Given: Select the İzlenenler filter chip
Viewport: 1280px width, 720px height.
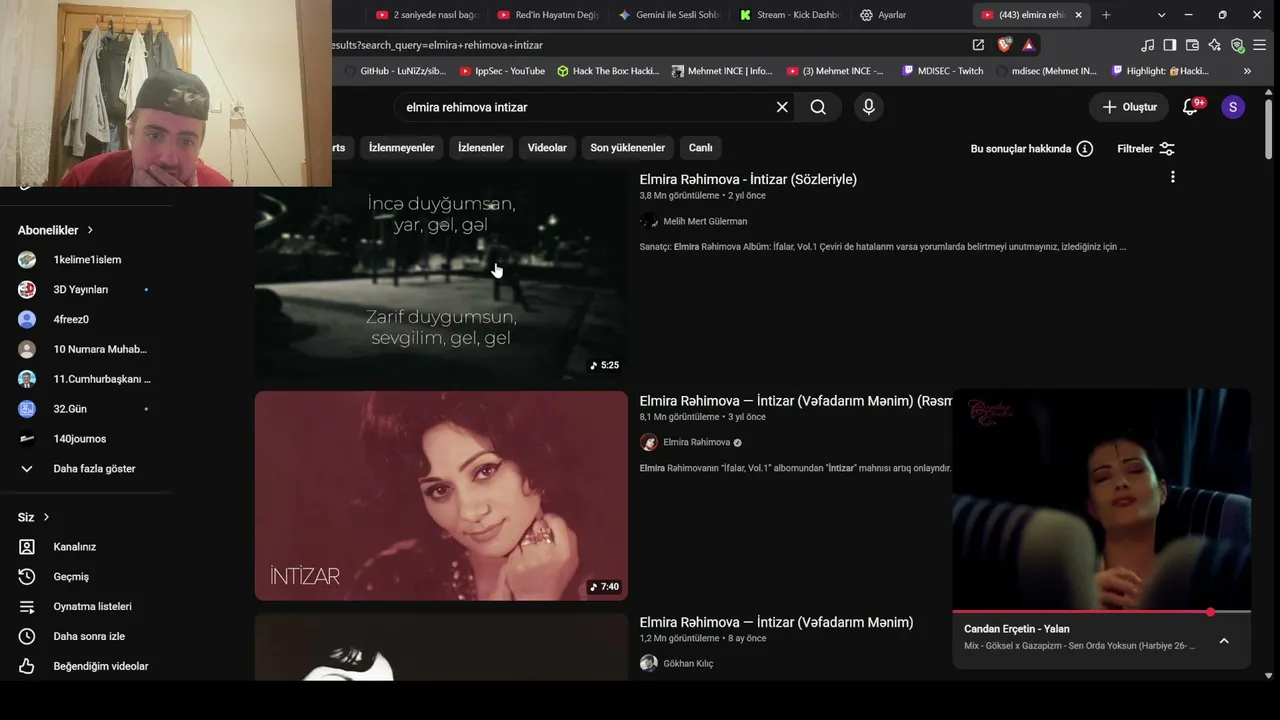Looking at the screenshot, I should [481, 148].
